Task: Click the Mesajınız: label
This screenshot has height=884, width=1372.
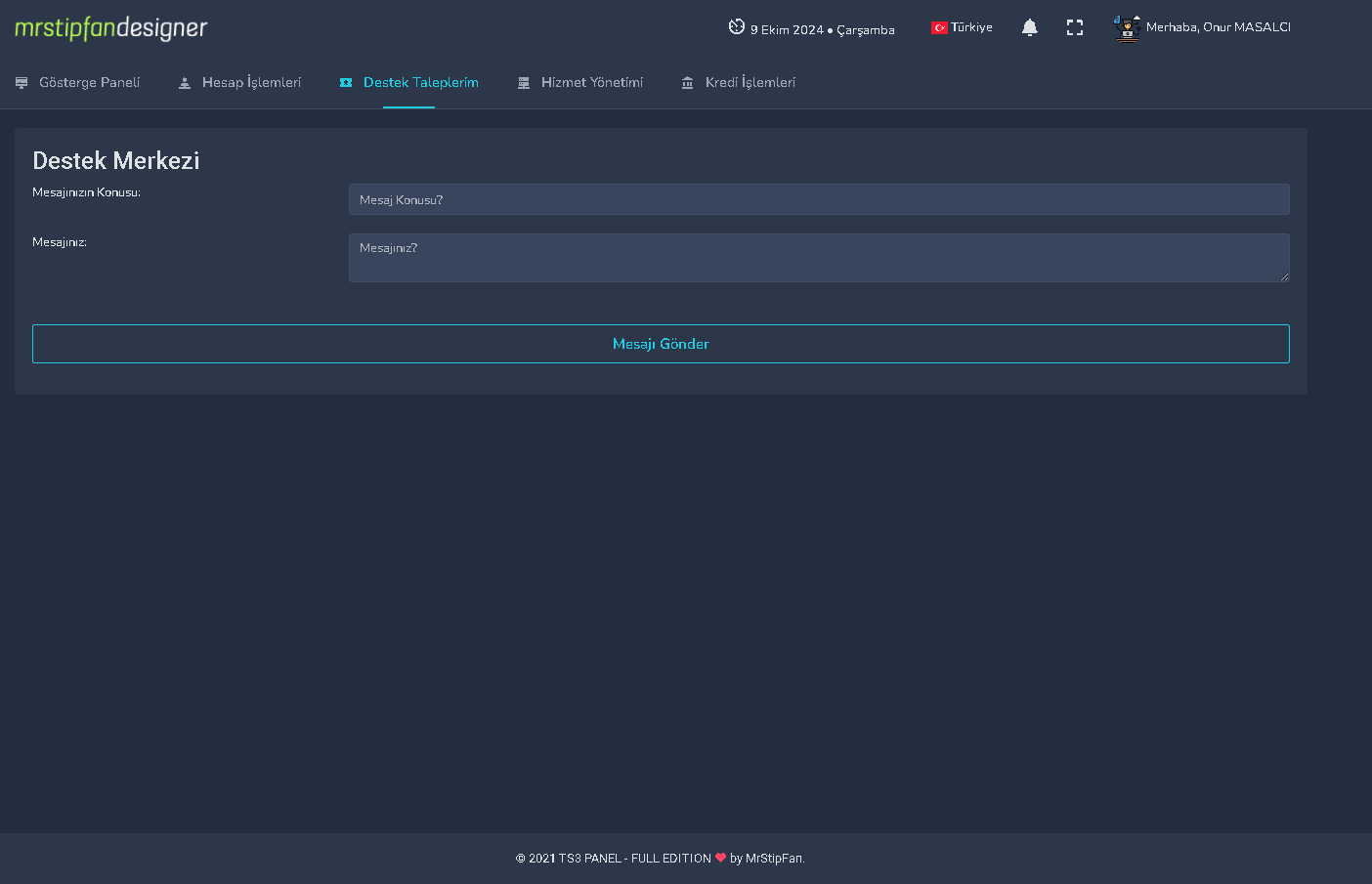Action: pos(60,242)
